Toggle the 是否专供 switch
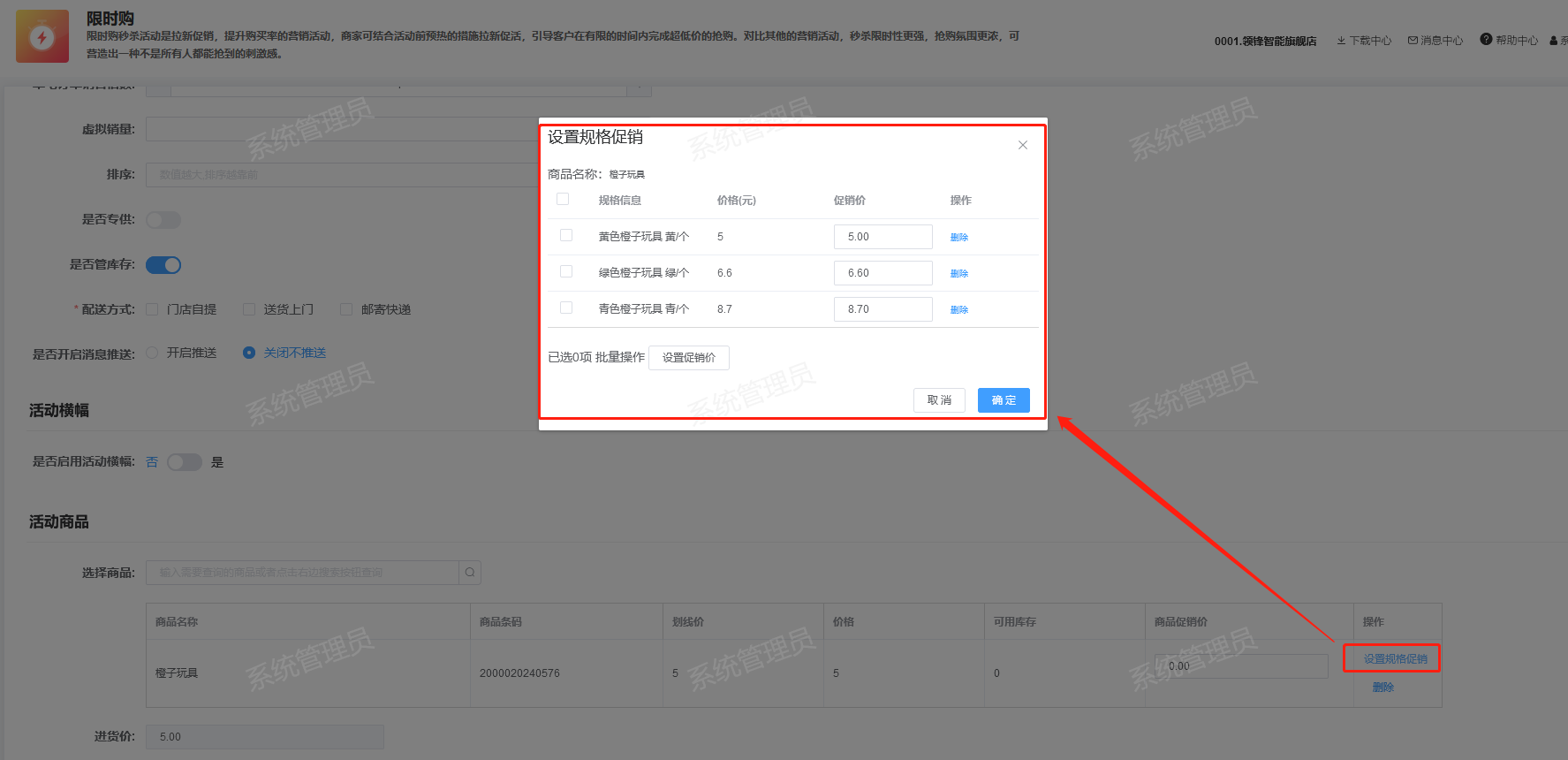This screenshot has height=760, width=1568. point(163,220)
